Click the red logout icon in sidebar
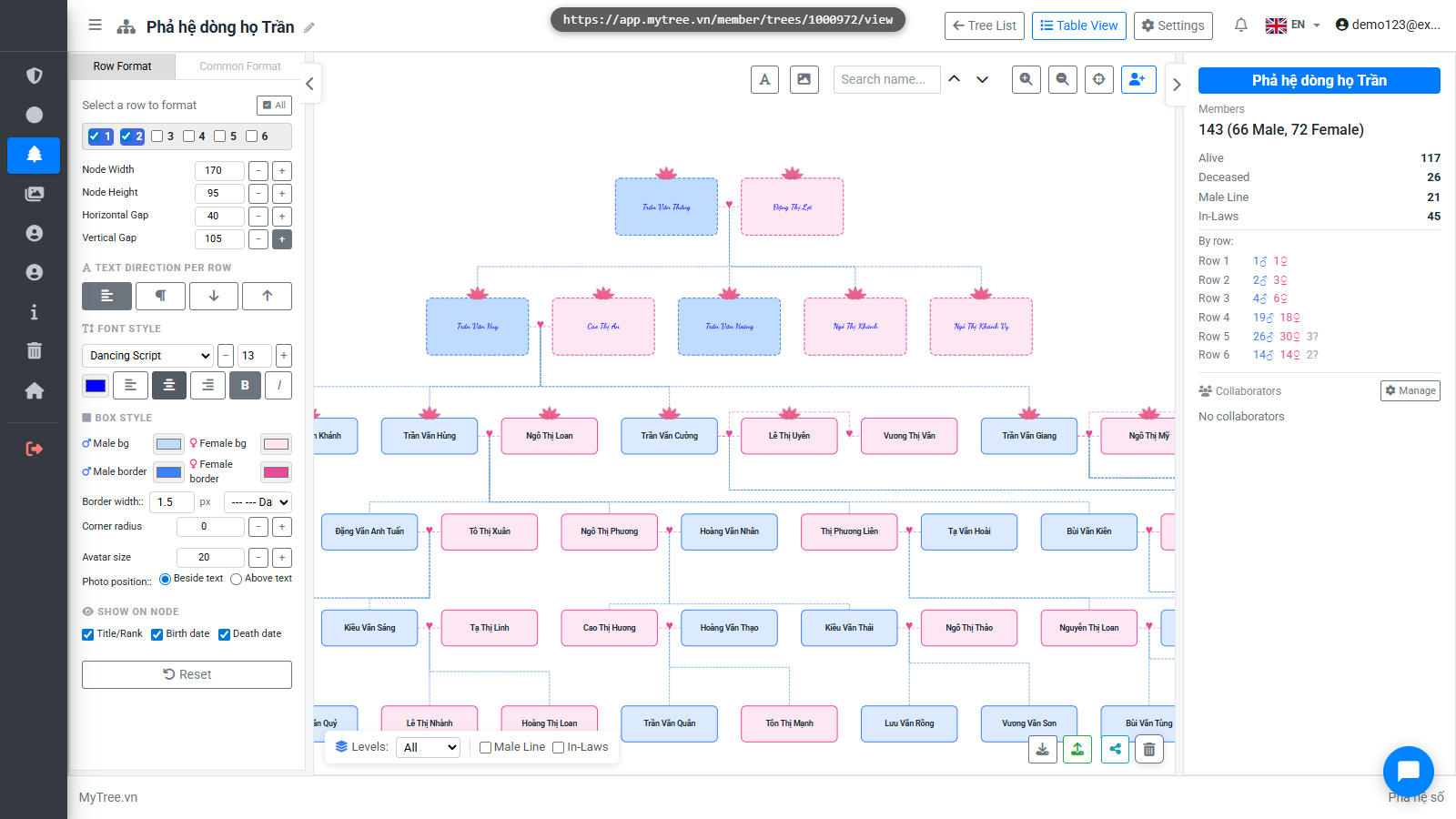Screen dimensions: 1456x819 (34, 449)
